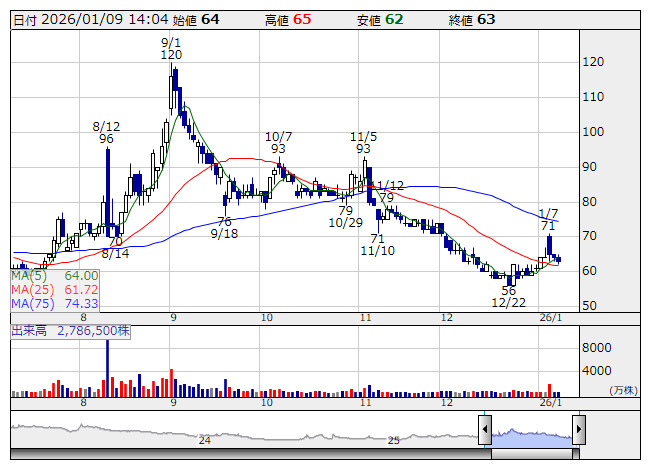
Task: Click the MA(5) legend entry
Action: pos(55,275)
